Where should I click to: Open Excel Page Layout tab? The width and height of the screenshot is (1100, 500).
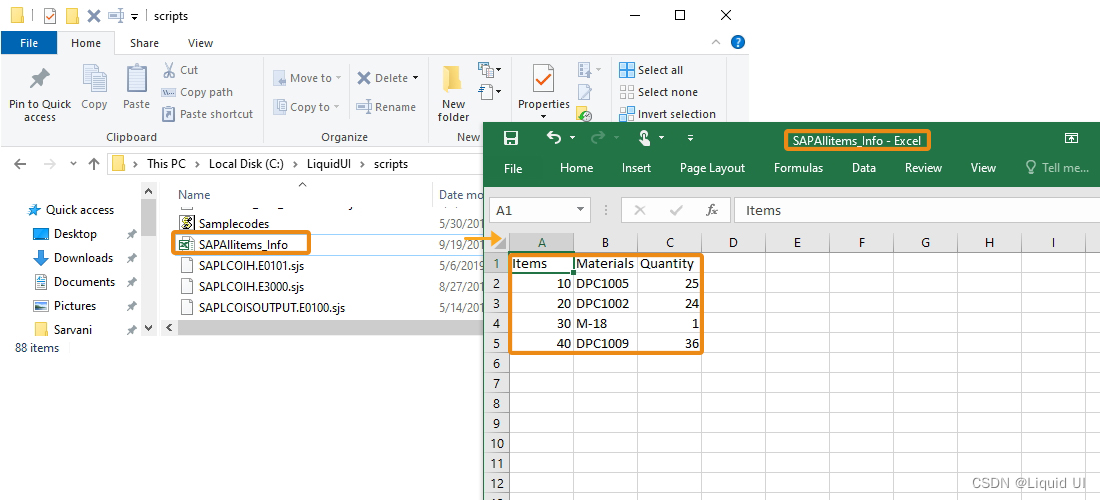712,168
